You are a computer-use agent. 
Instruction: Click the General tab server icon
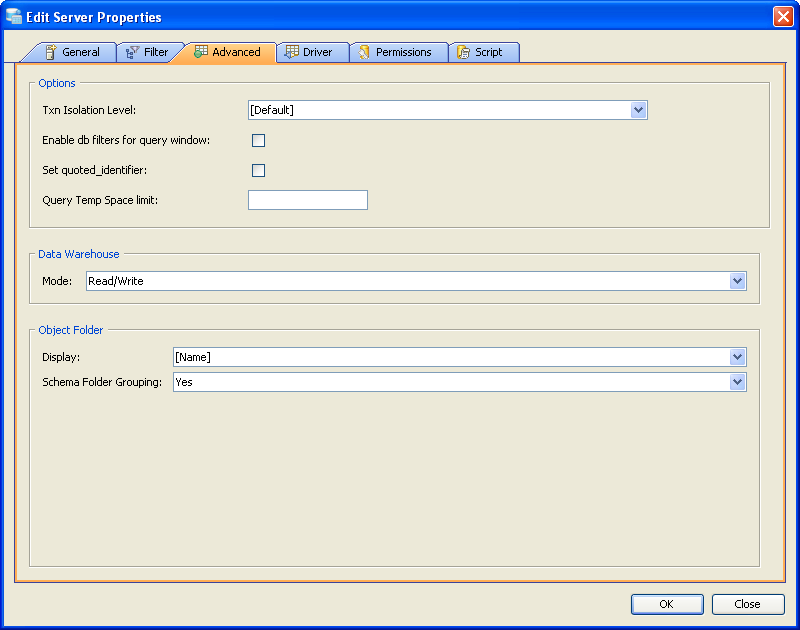click(x=51, y=52)
